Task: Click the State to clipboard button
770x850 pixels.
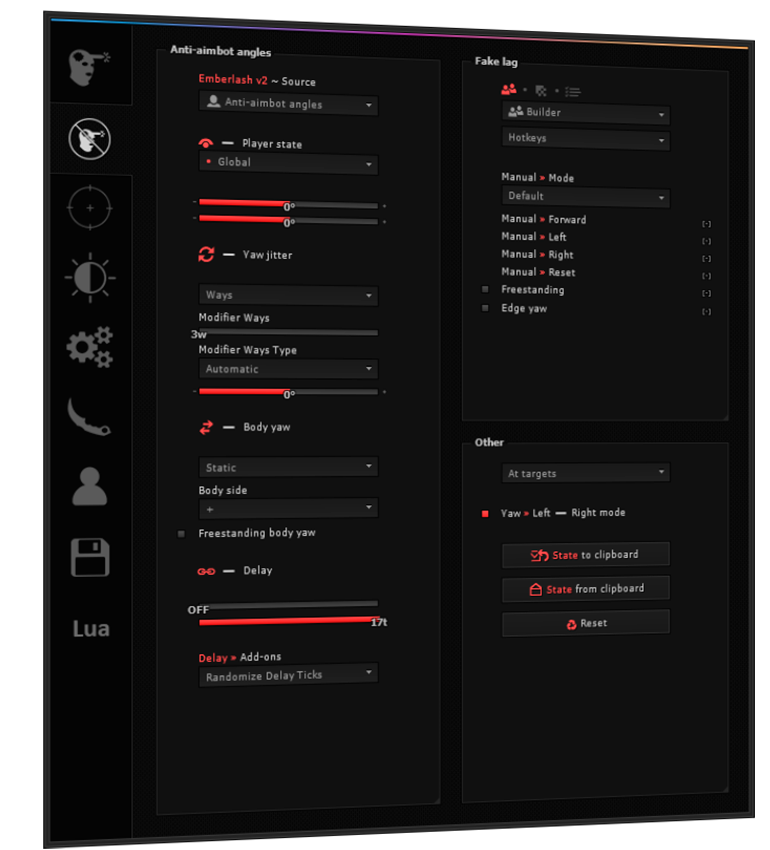Action: click(x=585, y=555)
